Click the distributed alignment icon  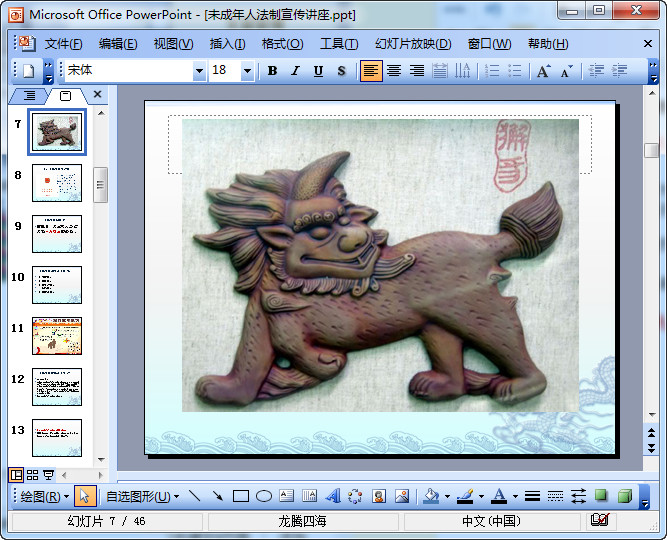tap(440, 71)
